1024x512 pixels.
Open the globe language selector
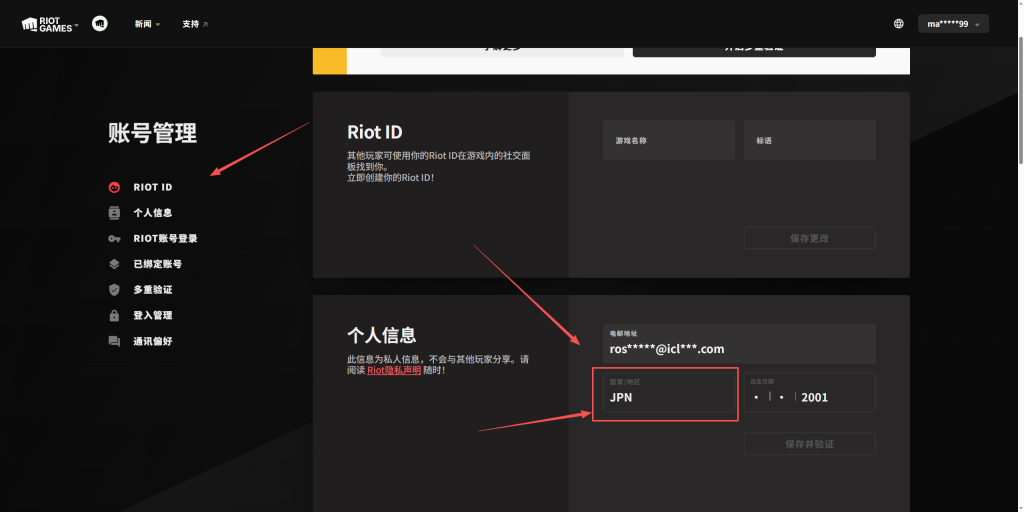coord(899,24)
